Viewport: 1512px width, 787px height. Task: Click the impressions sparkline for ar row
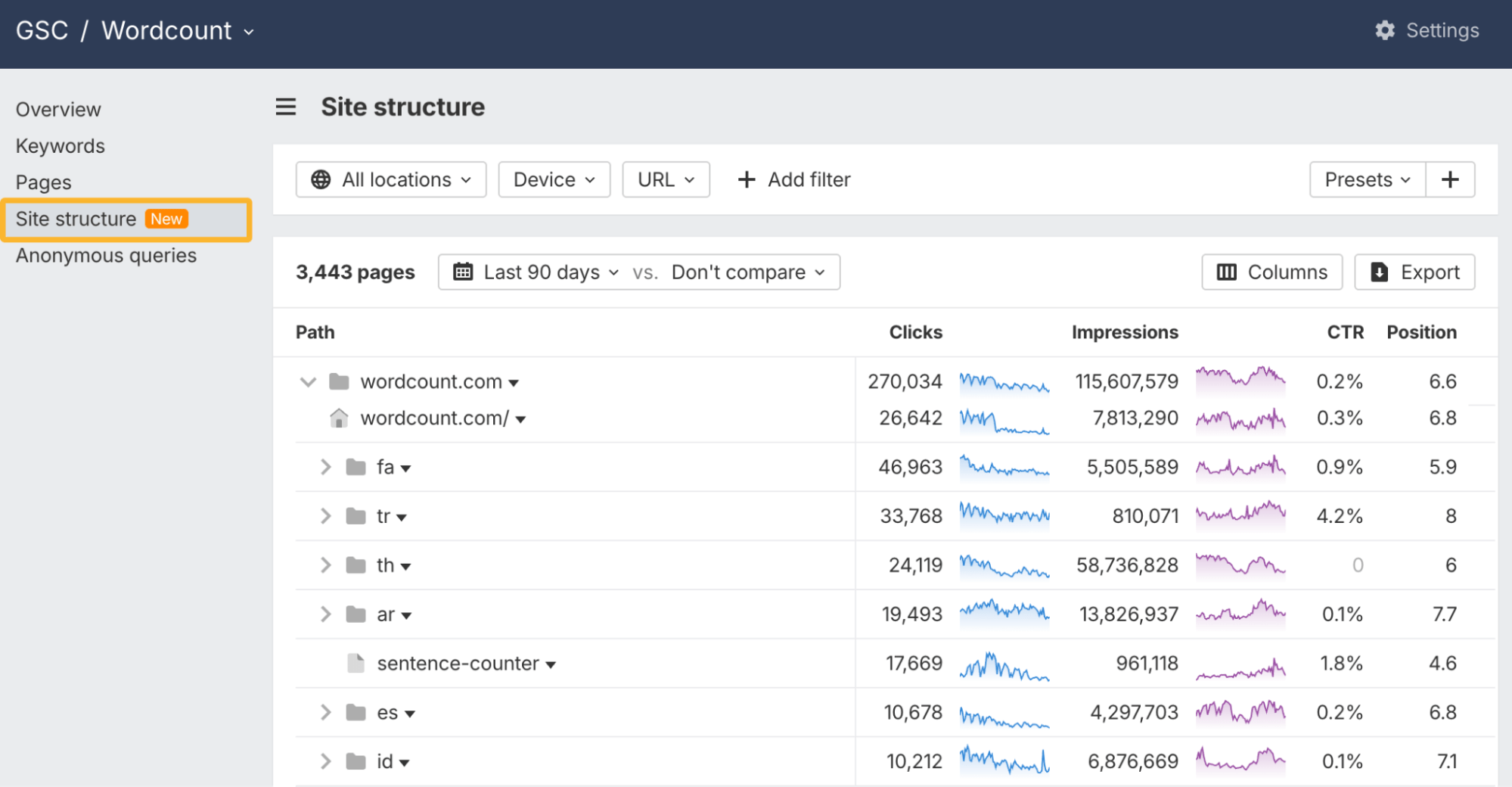(x=1240, y=613)
